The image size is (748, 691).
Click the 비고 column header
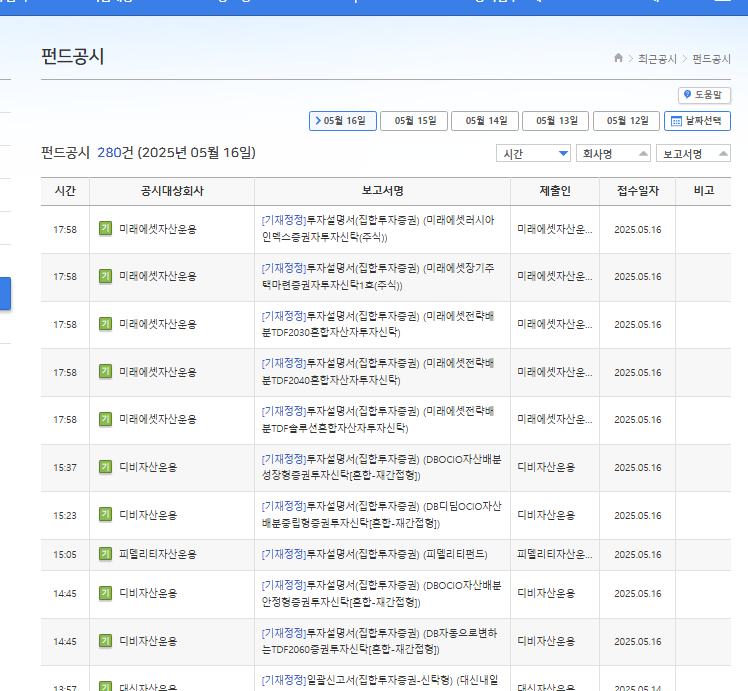pos(704,191)
